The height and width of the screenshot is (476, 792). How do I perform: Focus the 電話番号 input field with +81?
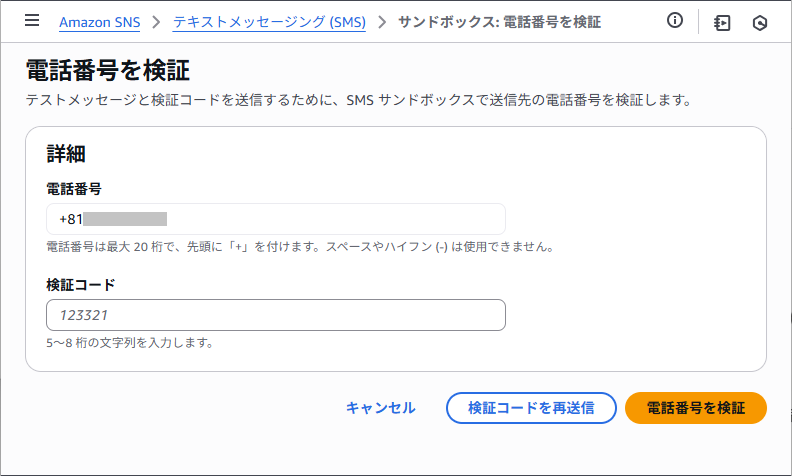coord(276,219)
